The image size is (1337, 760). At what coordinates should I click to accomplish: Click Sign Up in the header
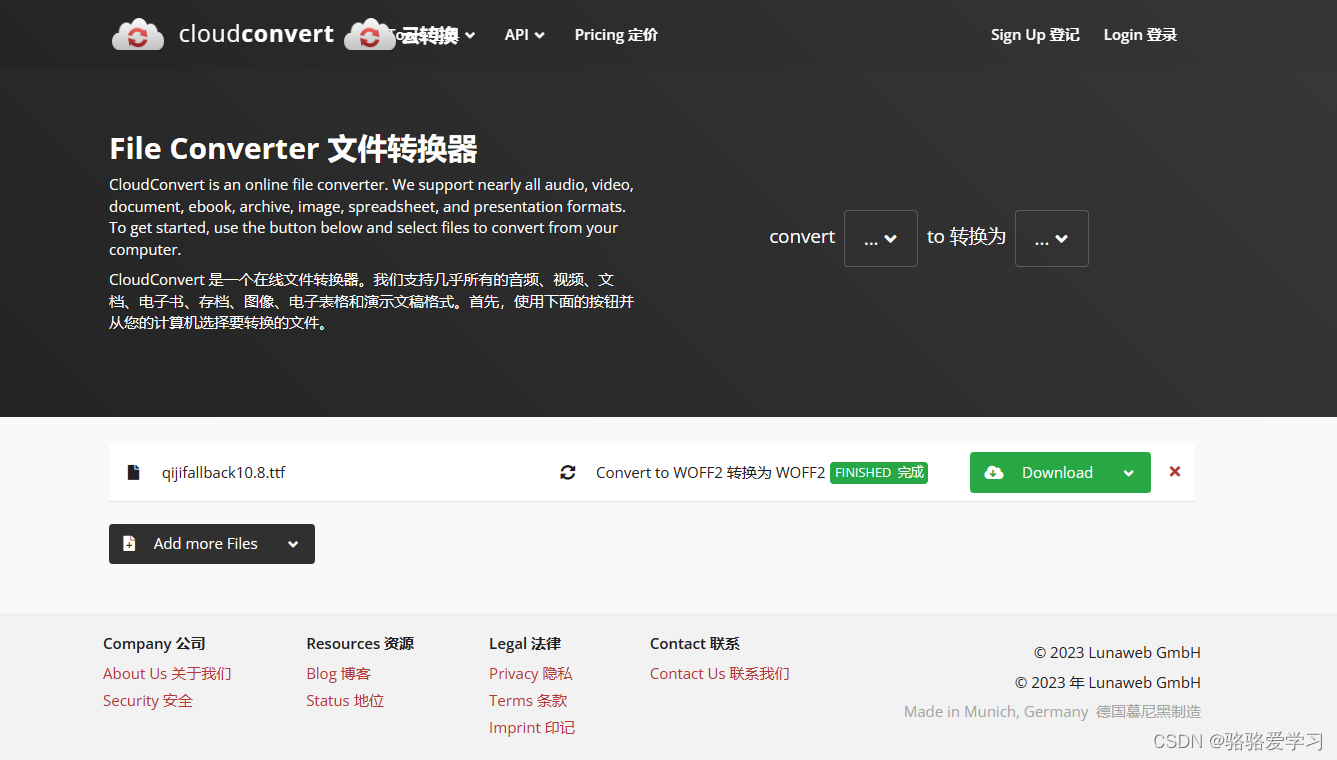(1035, 35)
